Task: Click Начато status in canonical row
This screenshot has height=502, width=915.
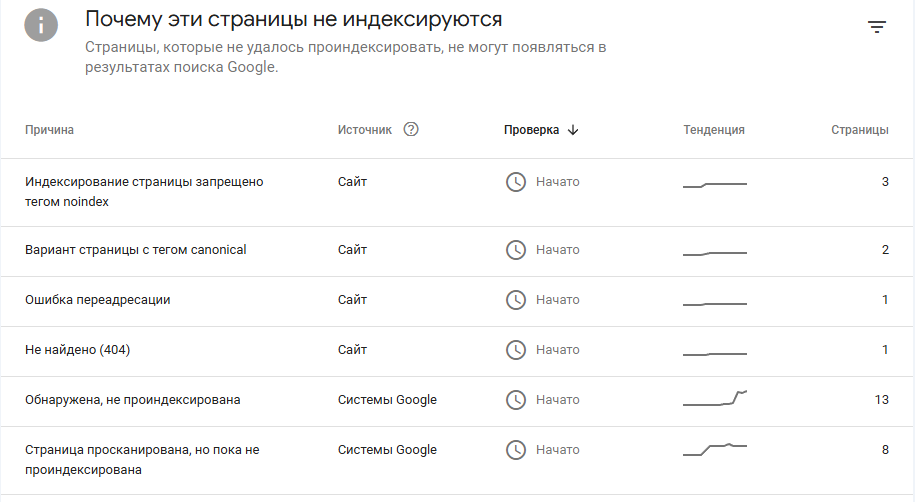Action: [x=558, y=250]
